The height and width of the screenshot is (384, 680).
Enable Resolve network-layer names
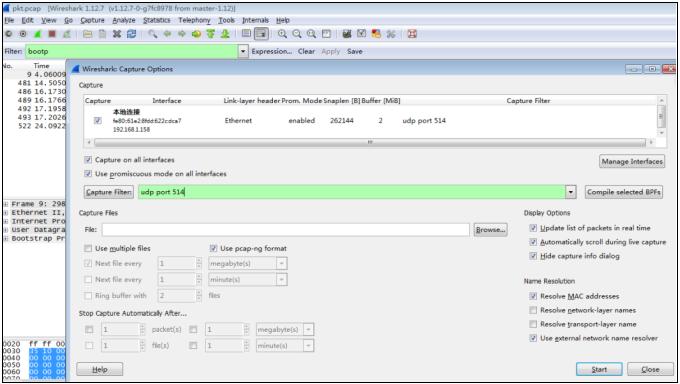(x=533, y=310)
